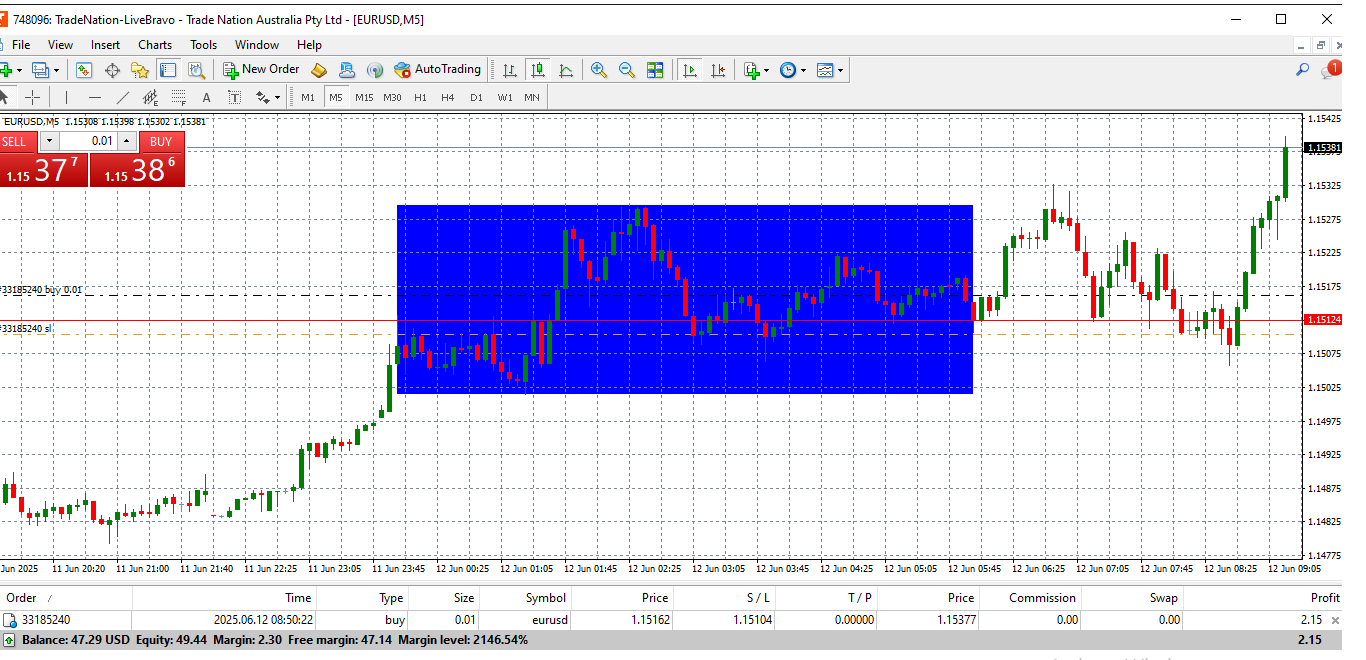Click the Zoom In magnifier icon
This screenshot has width=1366, height=660.
pos(599,70)
